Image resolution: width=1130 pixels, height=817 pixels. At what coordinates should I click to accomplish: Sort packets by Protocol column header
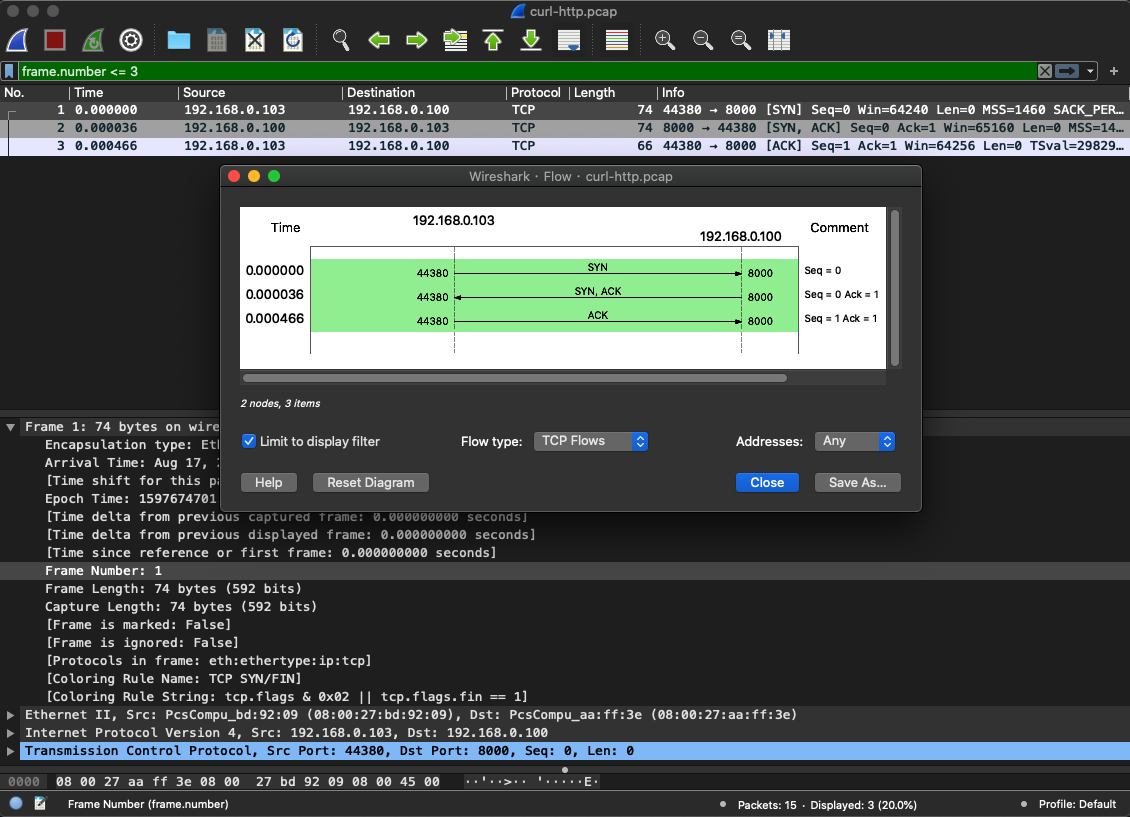coord(536,92)
